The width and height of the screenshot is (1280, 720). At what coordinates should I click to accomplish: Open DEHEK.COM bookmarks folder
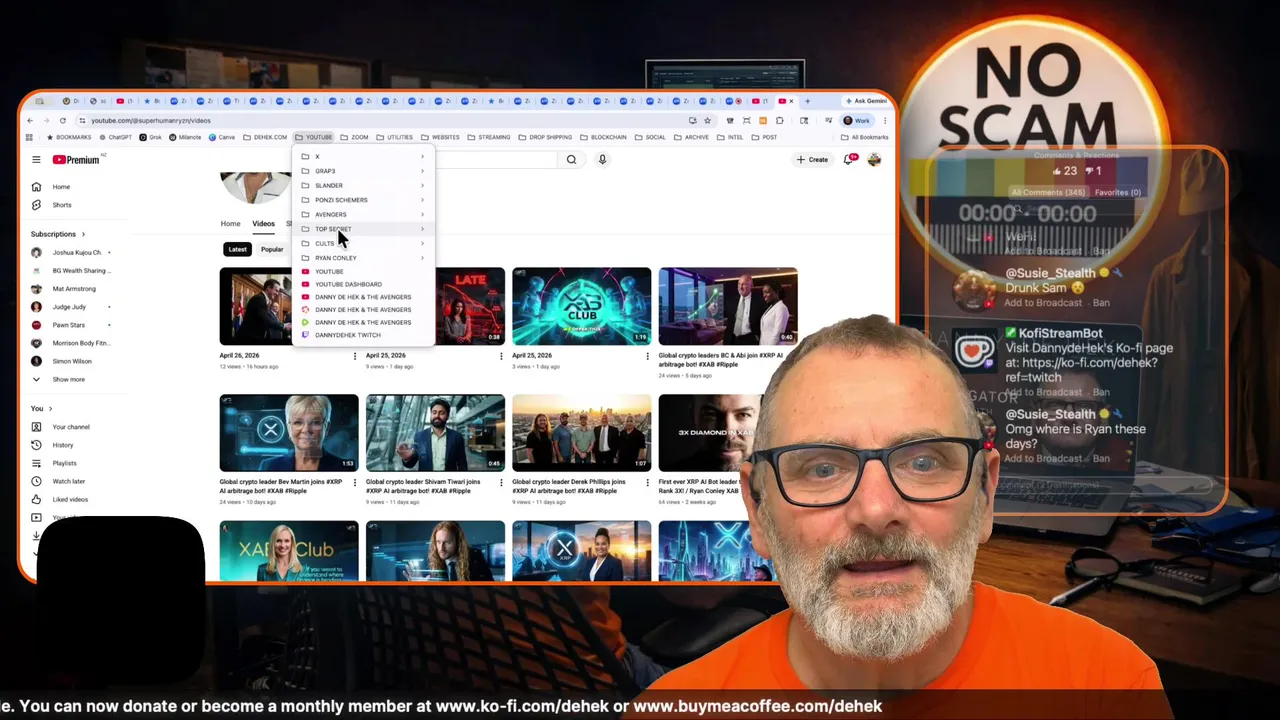[x=265, y=137]
